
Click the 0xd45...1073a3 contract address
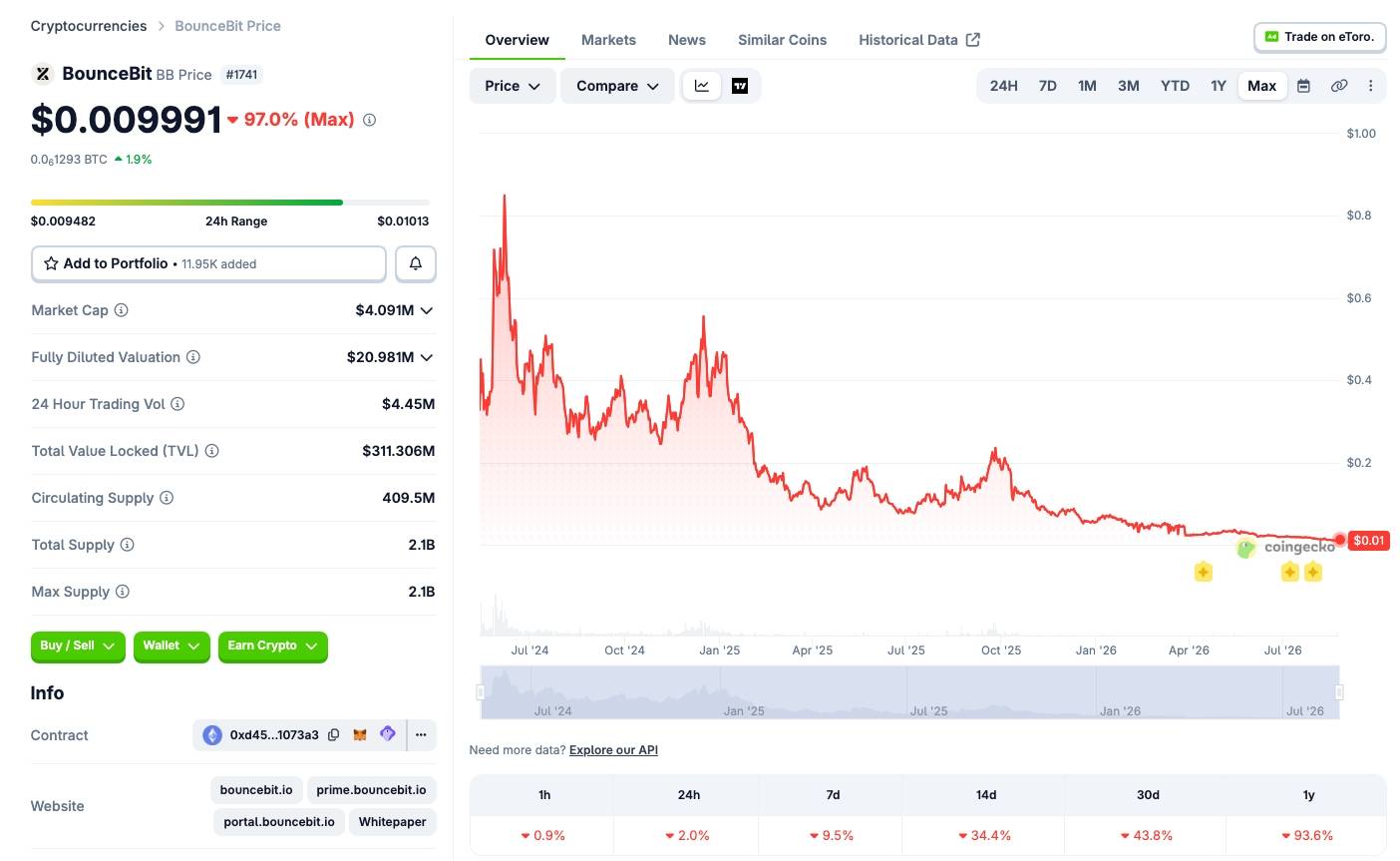(x=274, y=735)
